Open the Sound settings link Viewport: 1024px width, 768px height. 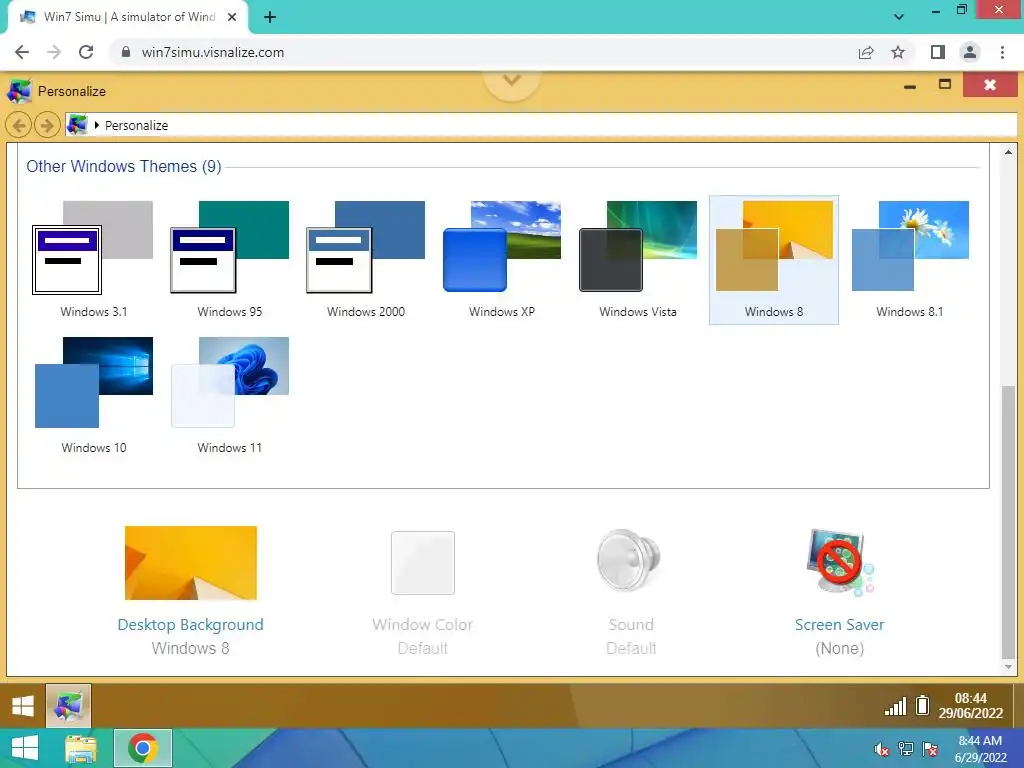631,625
